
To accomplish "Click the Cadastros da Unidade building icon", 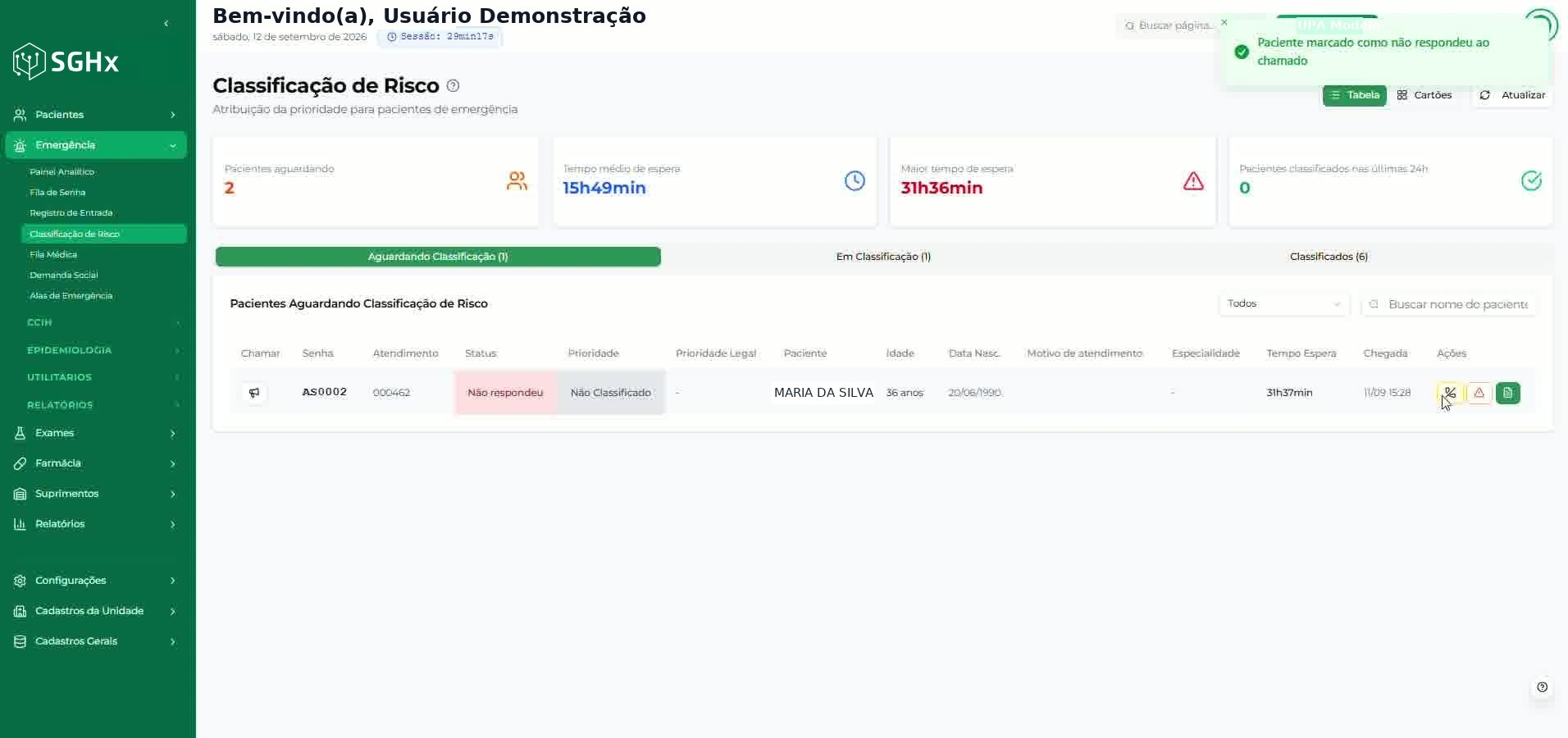I will coord(21,611).
